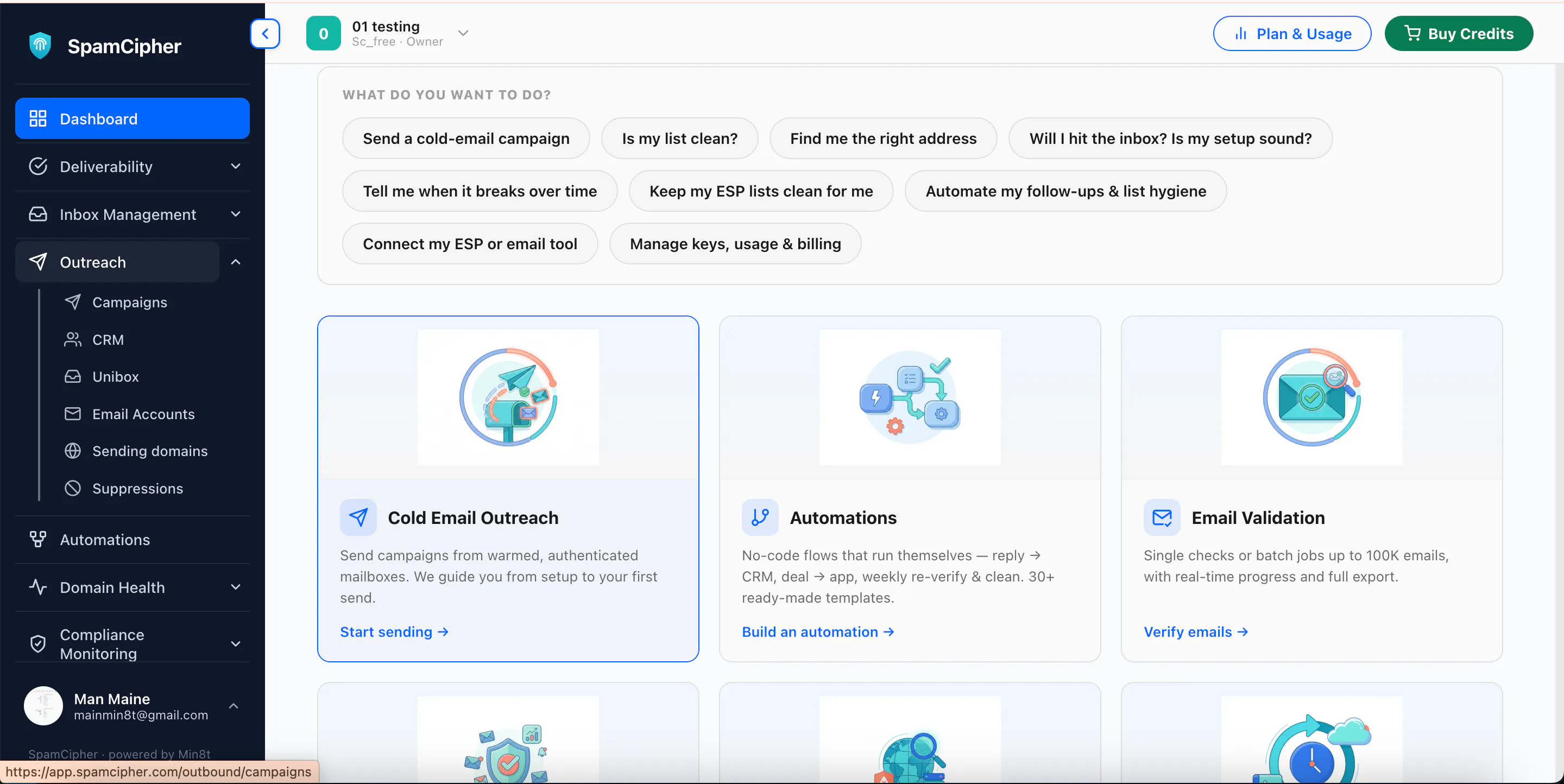Click the Man Maine profile avatar
This screenshot has width=1564, height=784.
tap(43, 706)
